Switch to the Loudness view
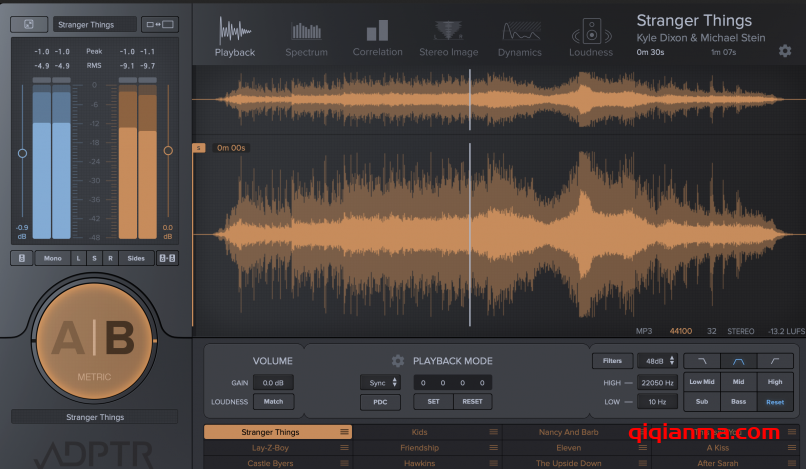The image size is (806, 469). (591, 38)
